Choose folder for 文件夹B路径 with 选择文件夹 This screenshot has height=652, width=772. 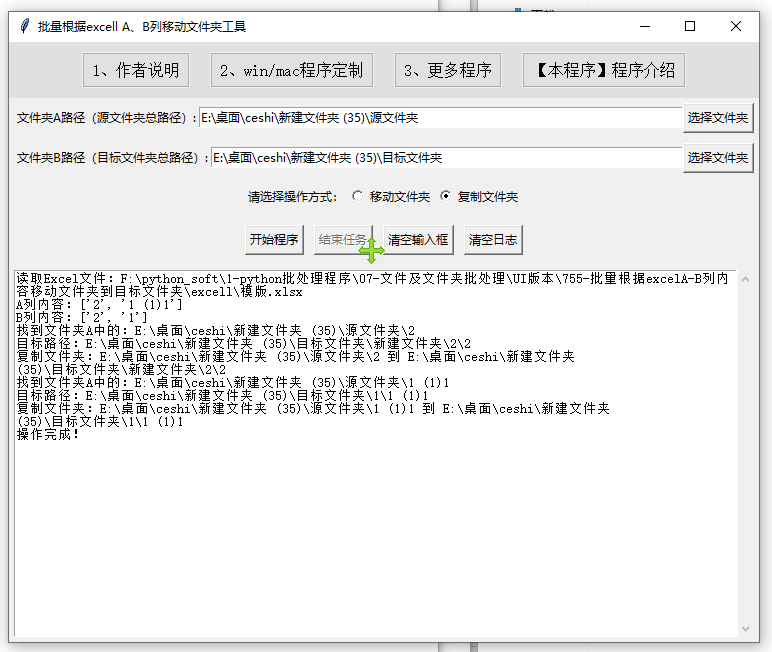(x=718, y=158)
